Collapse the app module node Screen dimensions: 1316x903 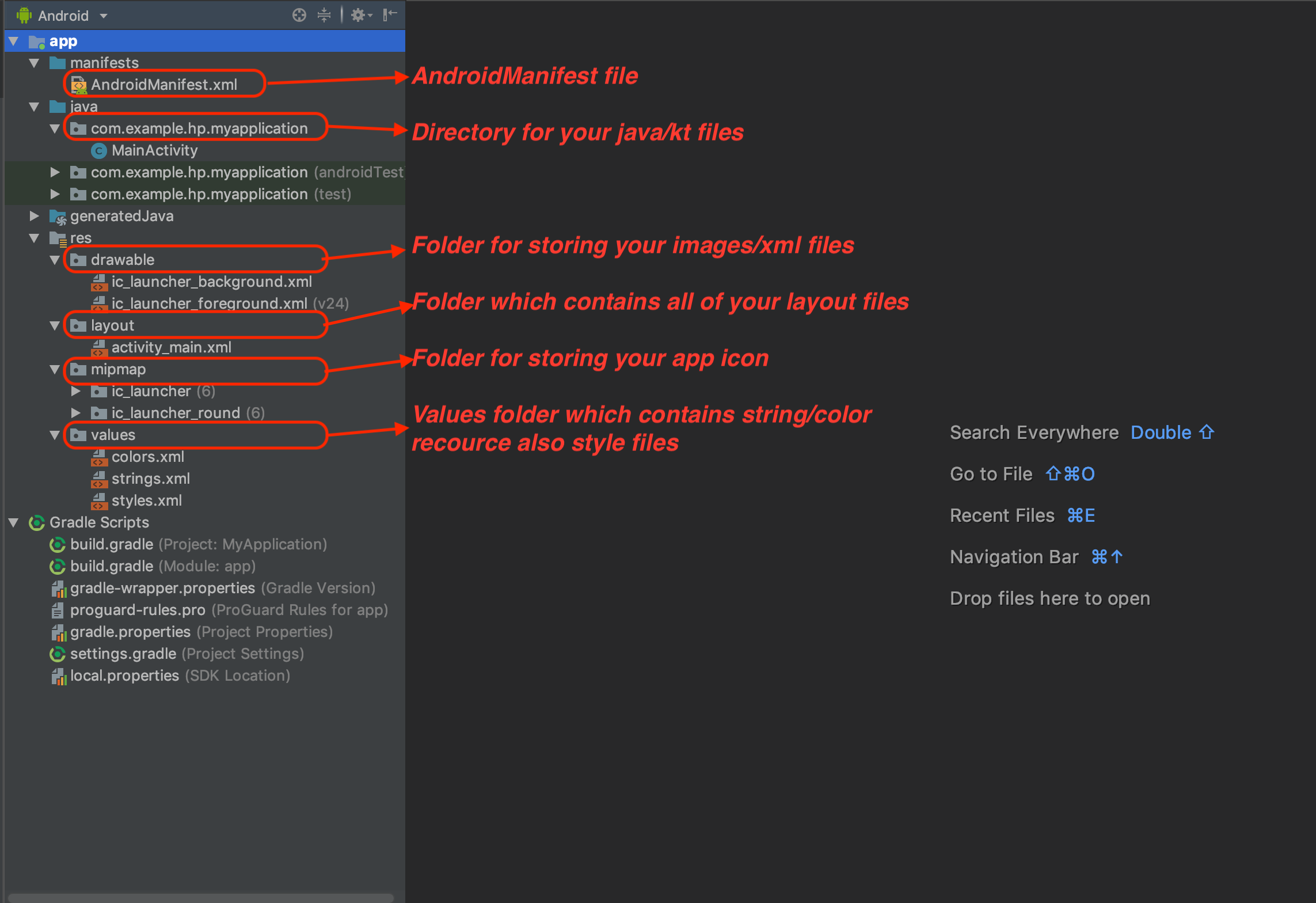coord(14,41)
